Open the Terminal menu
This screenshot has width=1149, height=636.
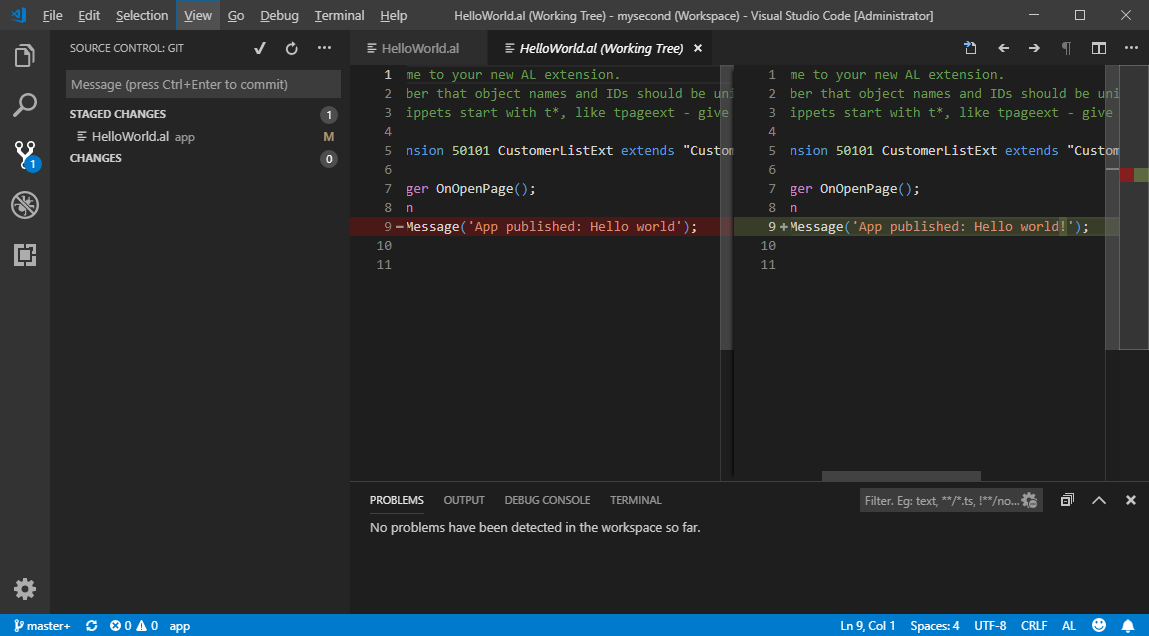tap(339, 16)
